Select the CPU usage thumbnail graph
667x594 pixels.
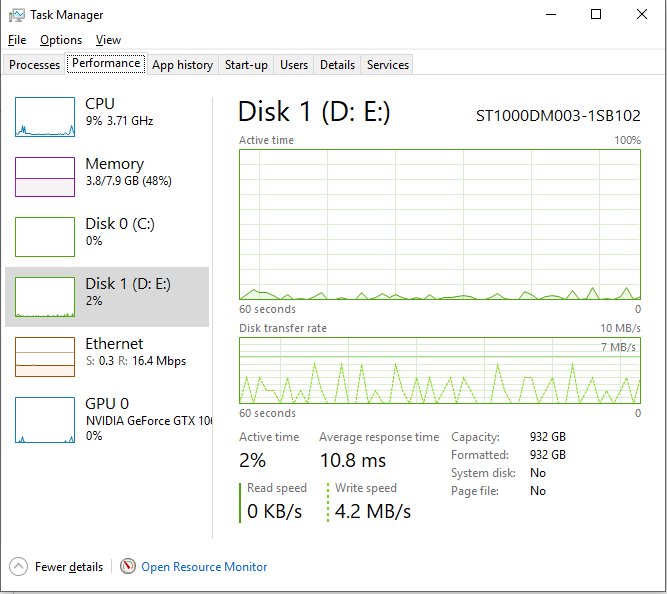coord(45,117)
